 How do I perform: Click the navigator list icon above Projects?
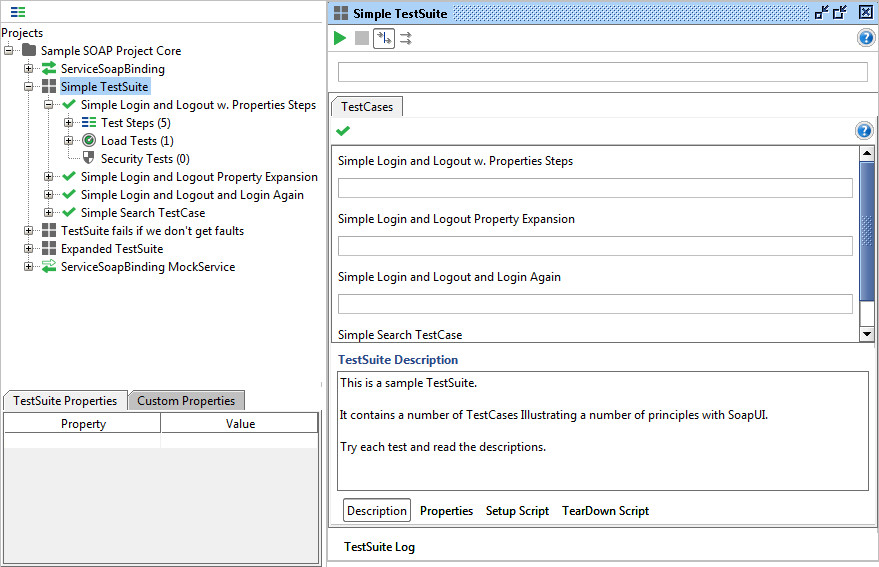(x=18, y=12)
